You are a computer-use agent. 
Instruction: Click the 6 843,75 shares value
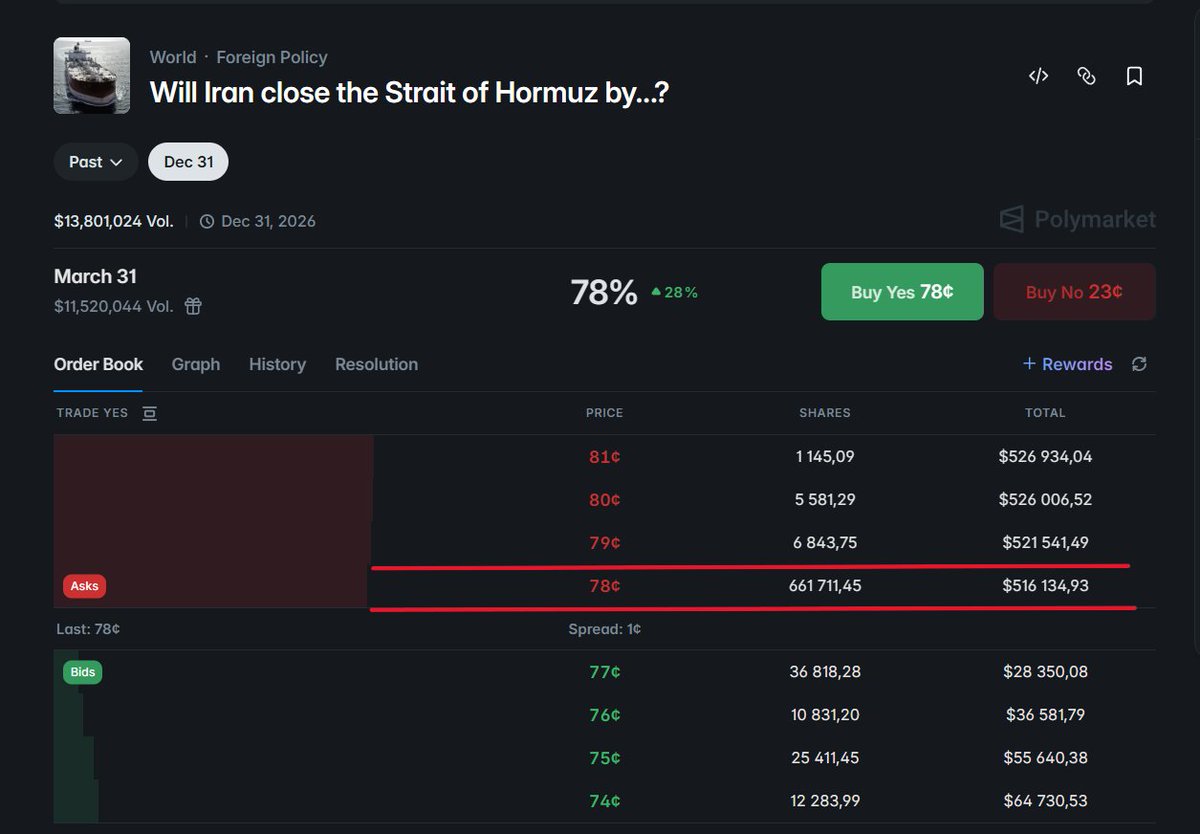tap(825, 543)
